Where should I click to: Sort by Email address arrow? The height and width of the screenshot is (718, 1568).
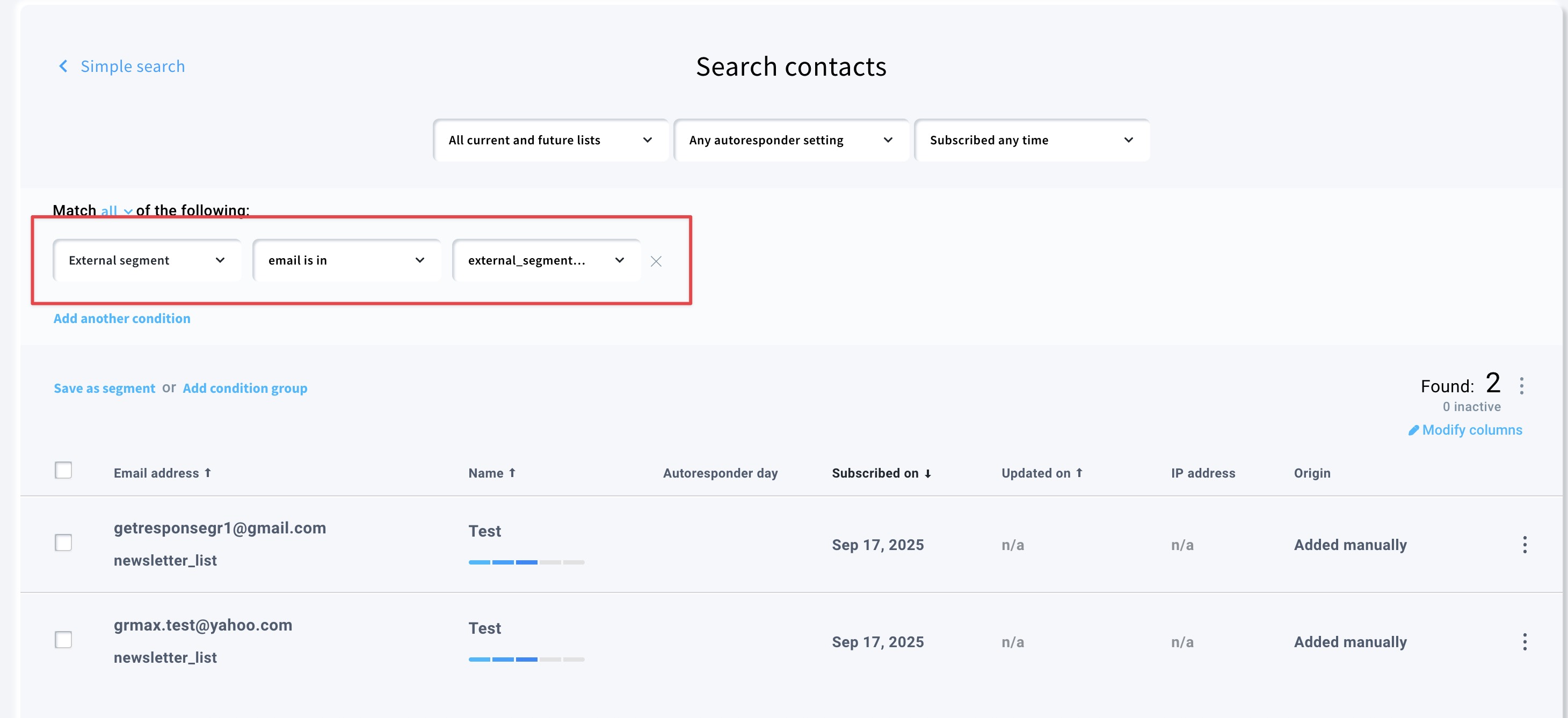click(x=208, y=473)
